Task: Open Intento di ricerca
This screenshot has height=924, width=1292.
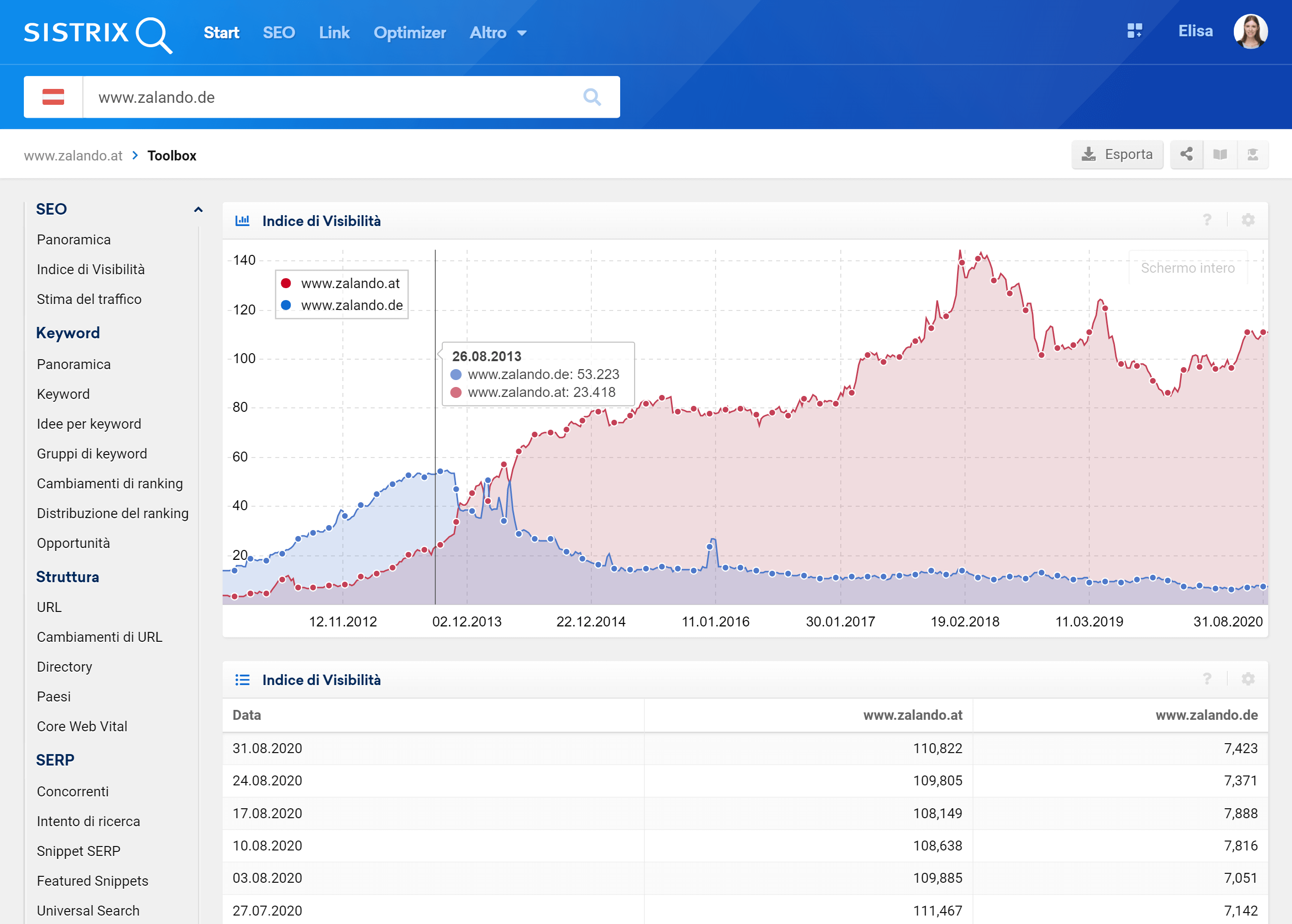Action: 88,821
